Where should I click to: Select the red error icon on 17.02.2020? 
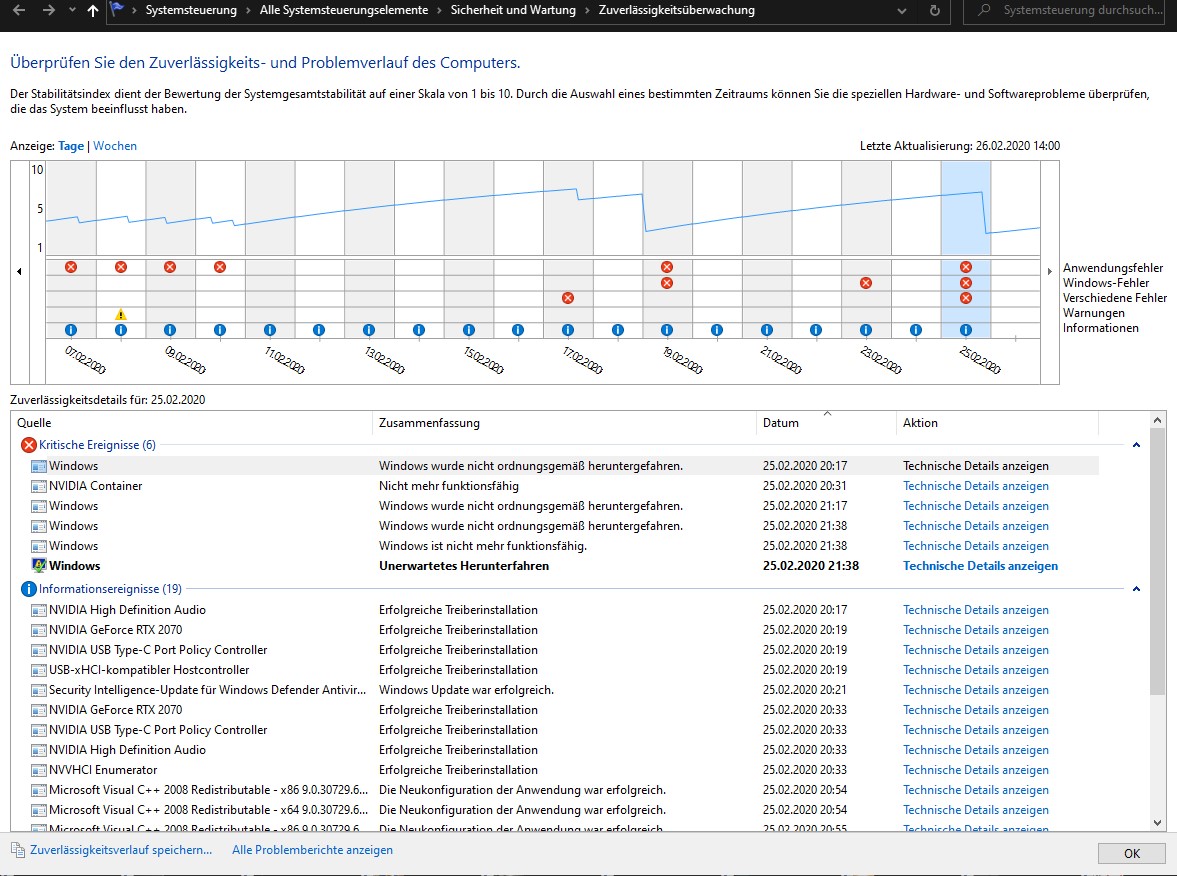[x=568, y=298]
